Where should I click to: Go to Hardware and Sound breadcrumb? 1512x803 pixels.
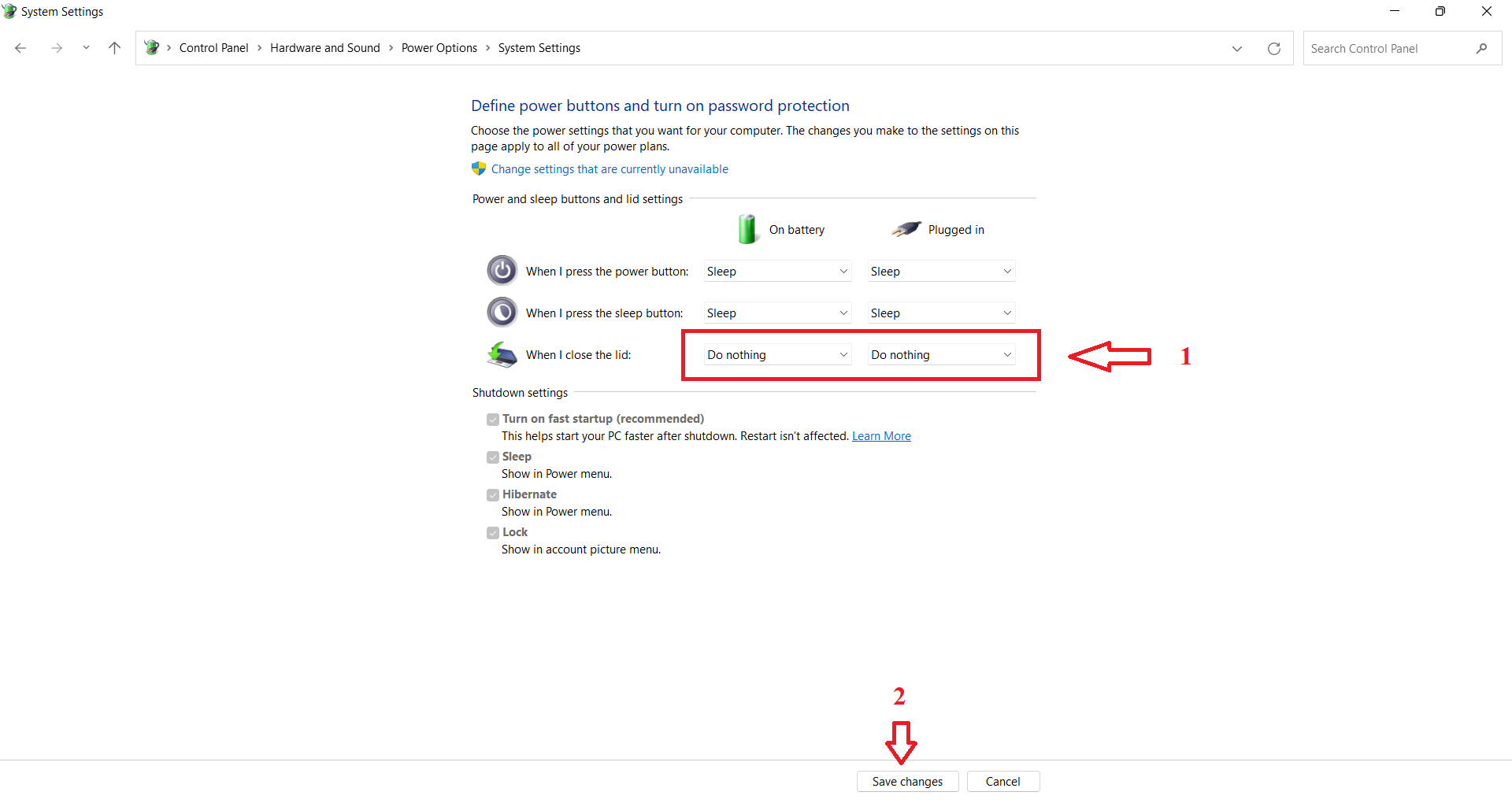click(324, 48)
